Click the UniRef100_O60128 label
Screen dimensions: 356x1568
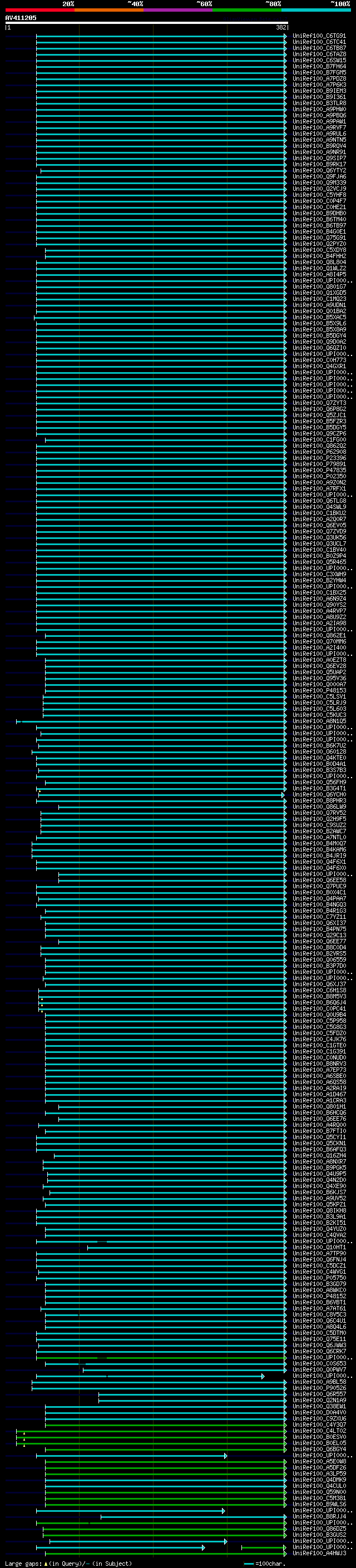(x=319, y=752)
